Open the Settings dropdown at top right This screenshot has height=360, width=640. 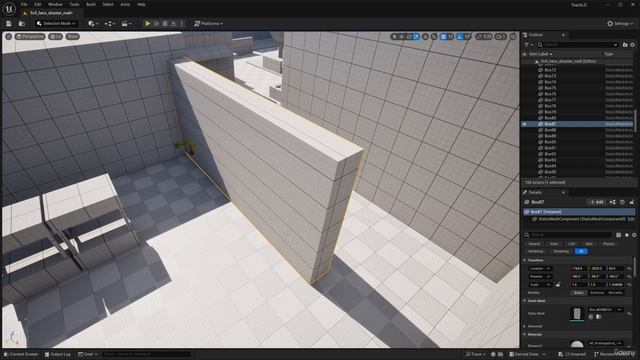coord(620,24)
